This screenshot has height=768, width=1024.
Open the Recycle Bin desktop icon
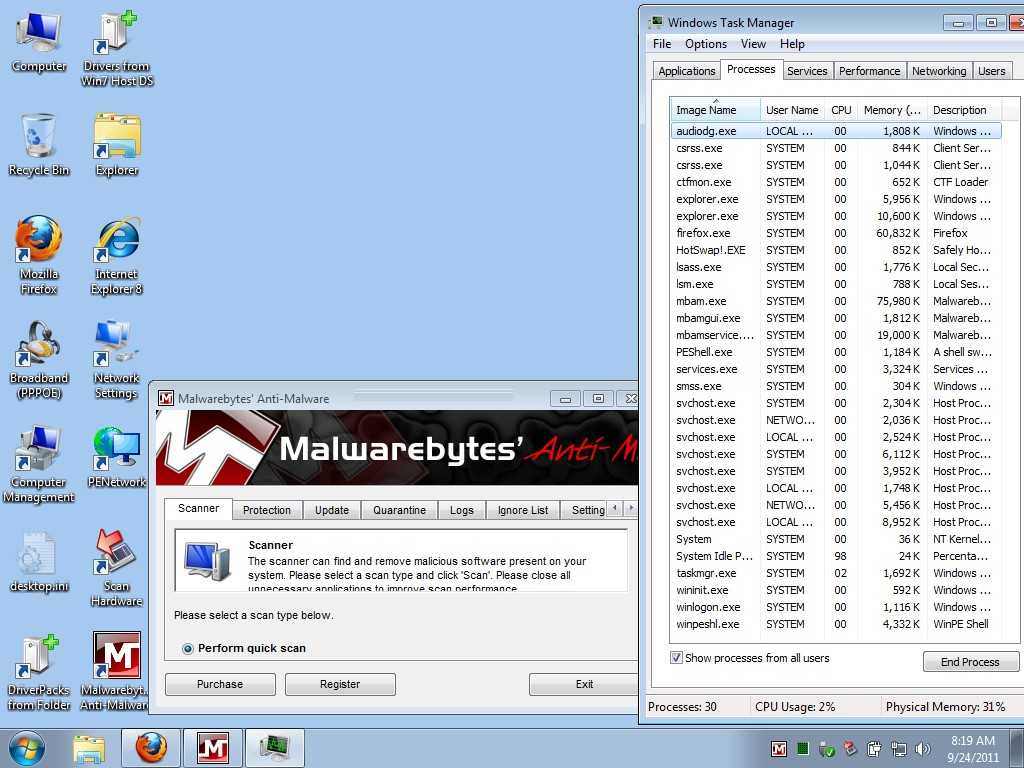(x=39, y=138)
